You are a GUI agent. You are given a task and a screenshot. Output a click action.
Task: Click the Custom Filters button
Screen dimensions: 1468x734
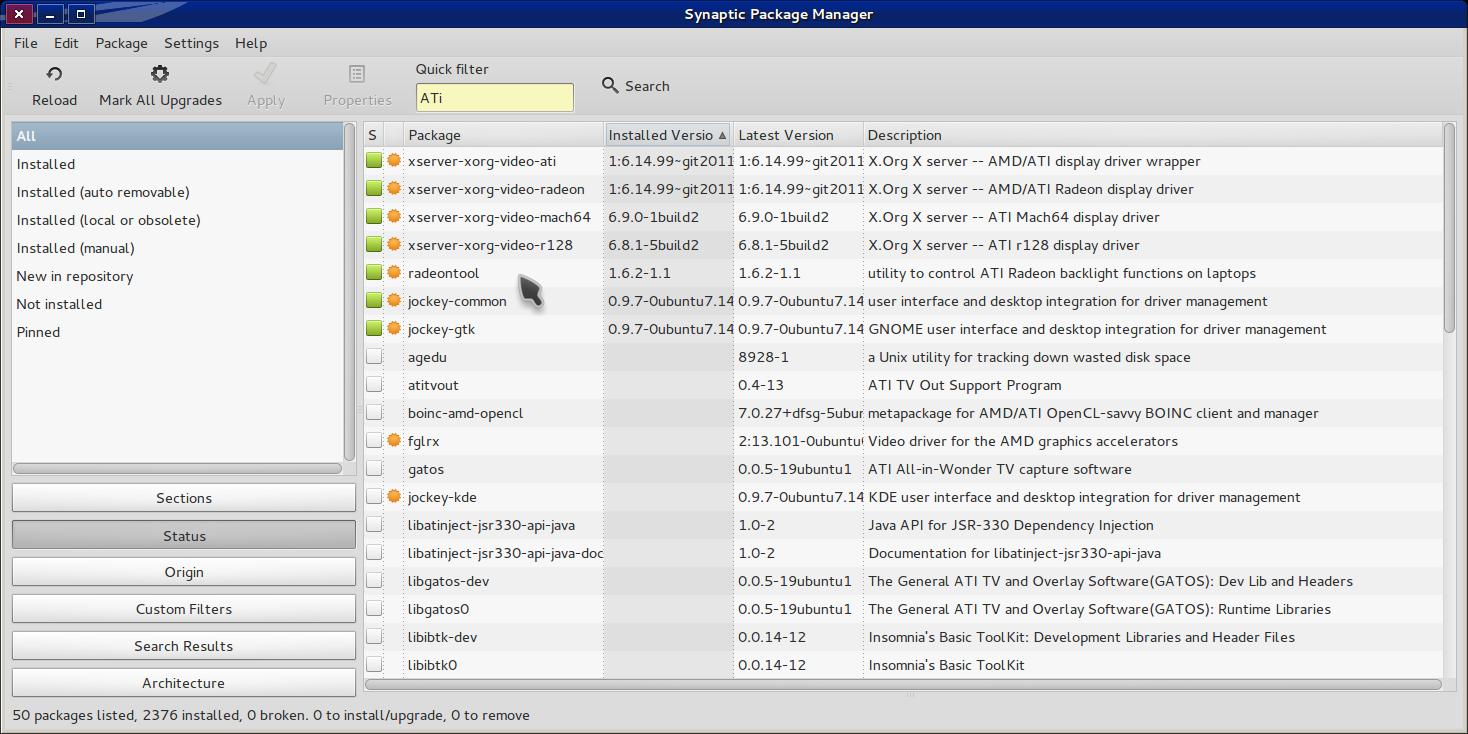tap(184, 609)
